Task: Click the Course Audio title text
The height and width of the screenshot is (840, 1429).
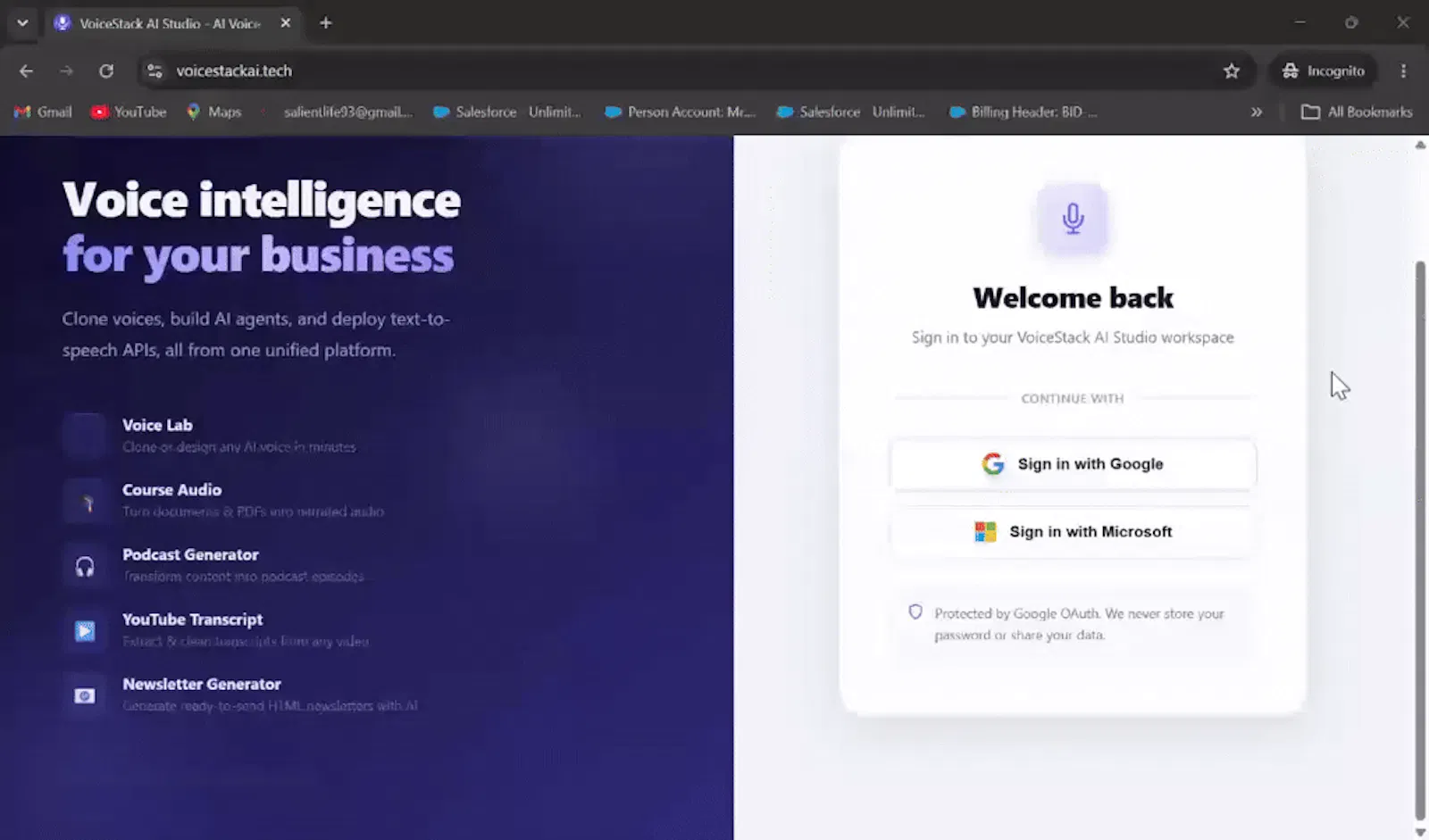Action: [171, 490]
